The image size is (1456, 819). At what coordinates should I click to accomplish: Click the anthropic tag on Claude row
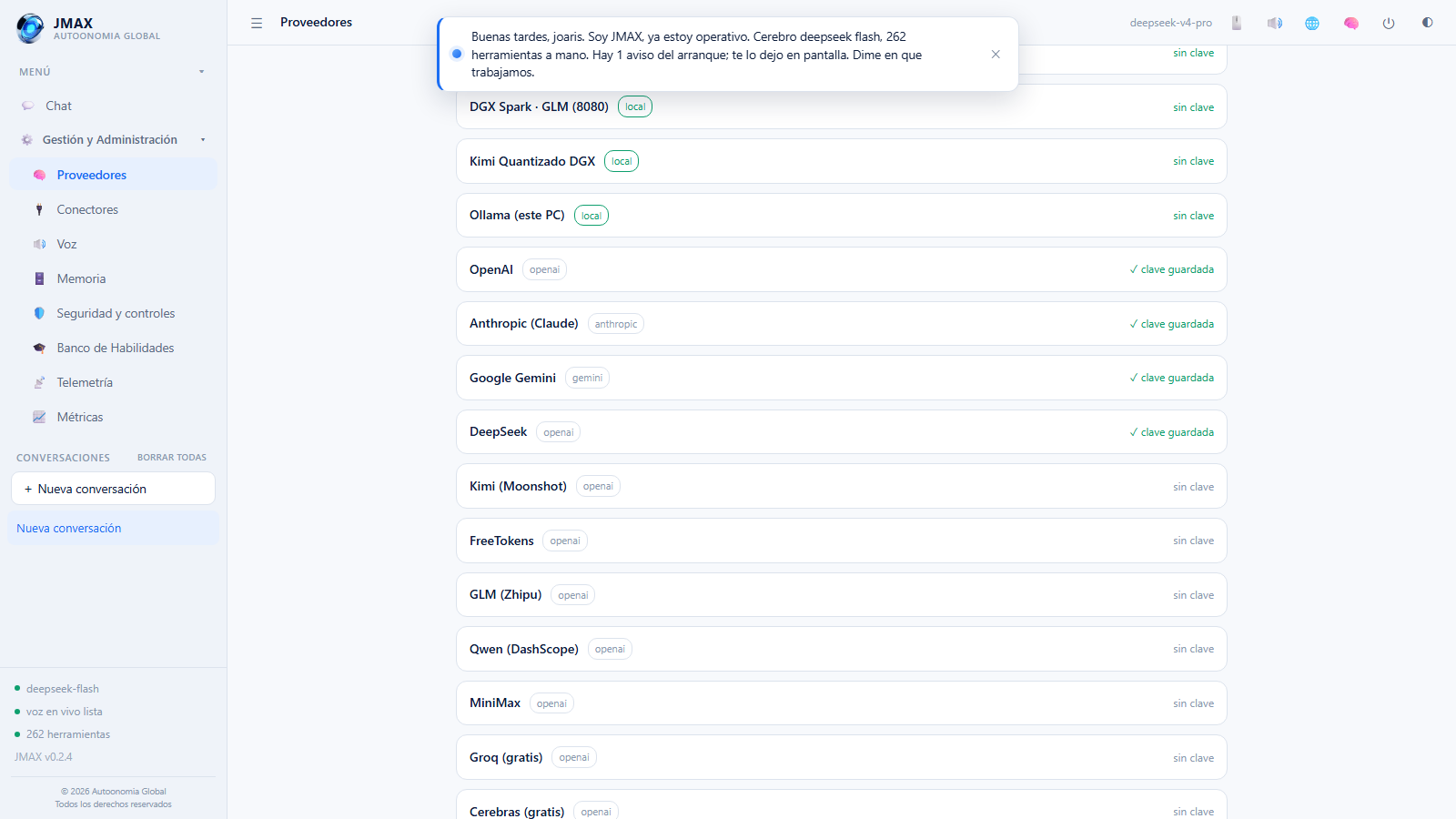[x=616, y=324]
